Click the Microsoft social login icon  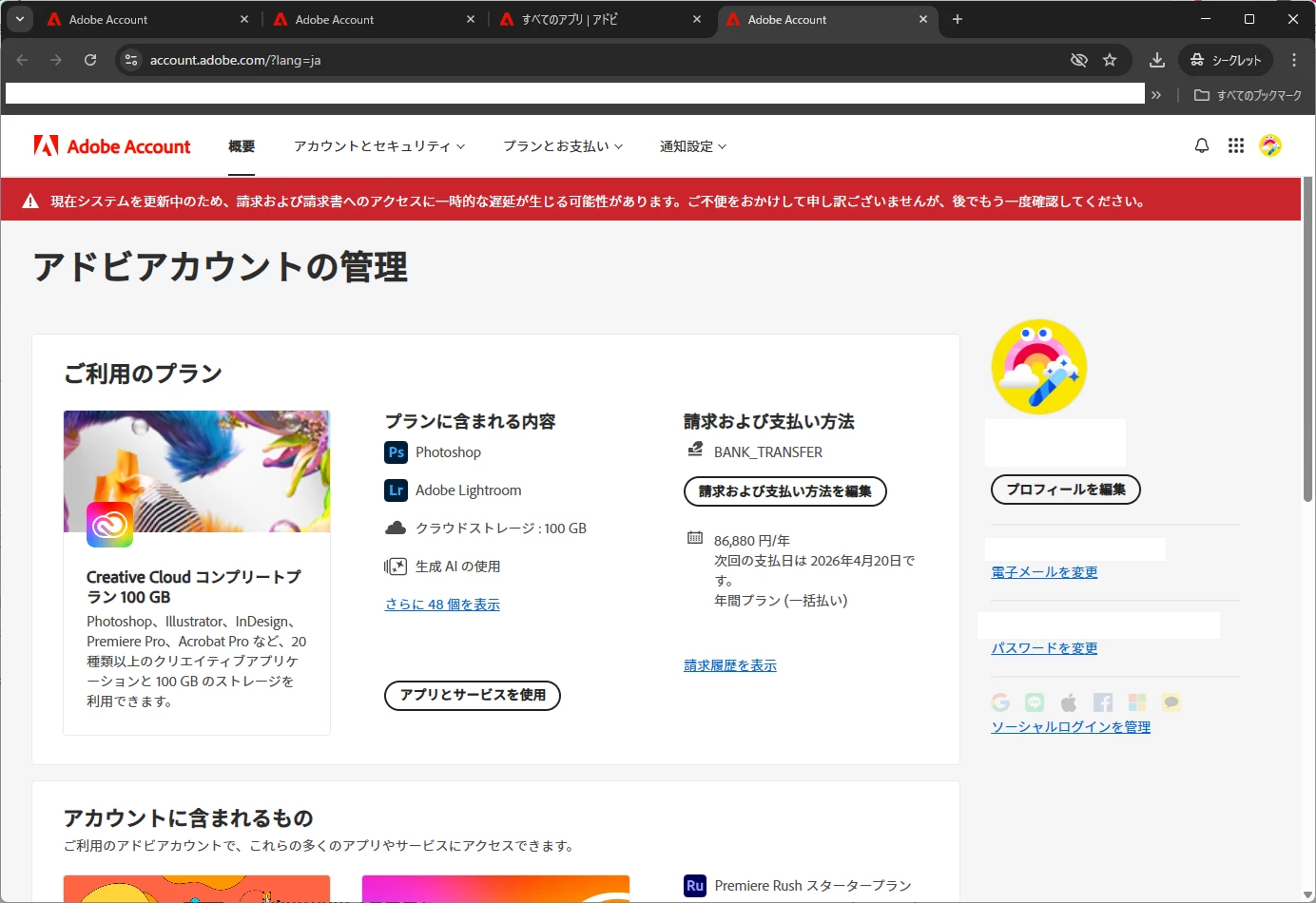point(1137,702)
